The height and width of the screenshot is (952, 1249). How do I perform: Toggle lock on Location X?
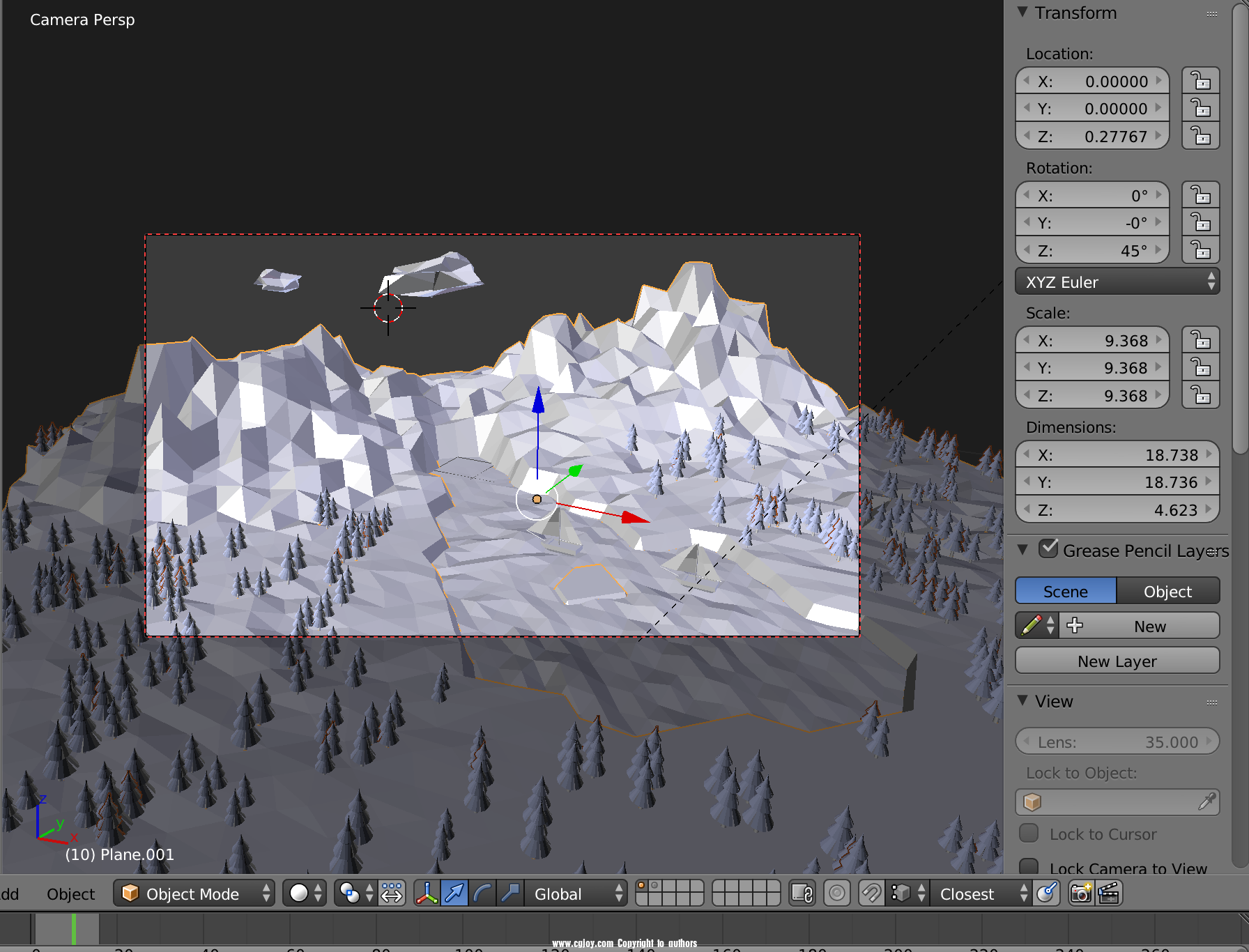1200,81
